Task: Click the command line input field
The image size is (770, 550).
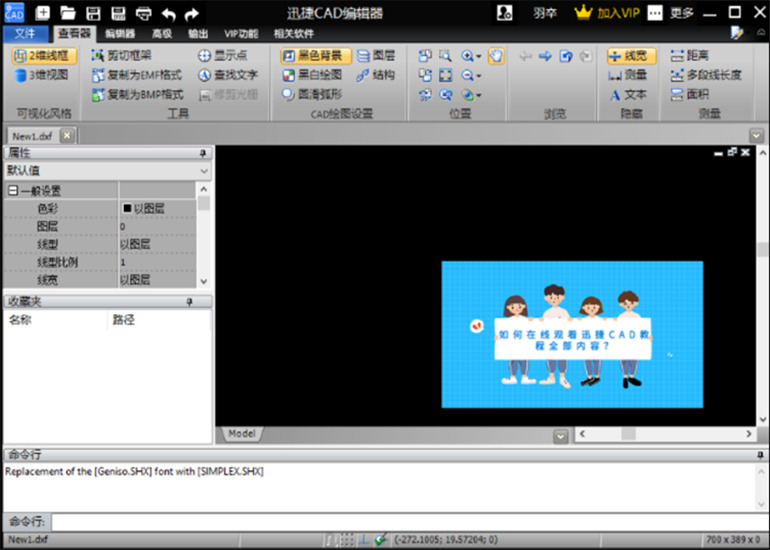Action: 409,522
